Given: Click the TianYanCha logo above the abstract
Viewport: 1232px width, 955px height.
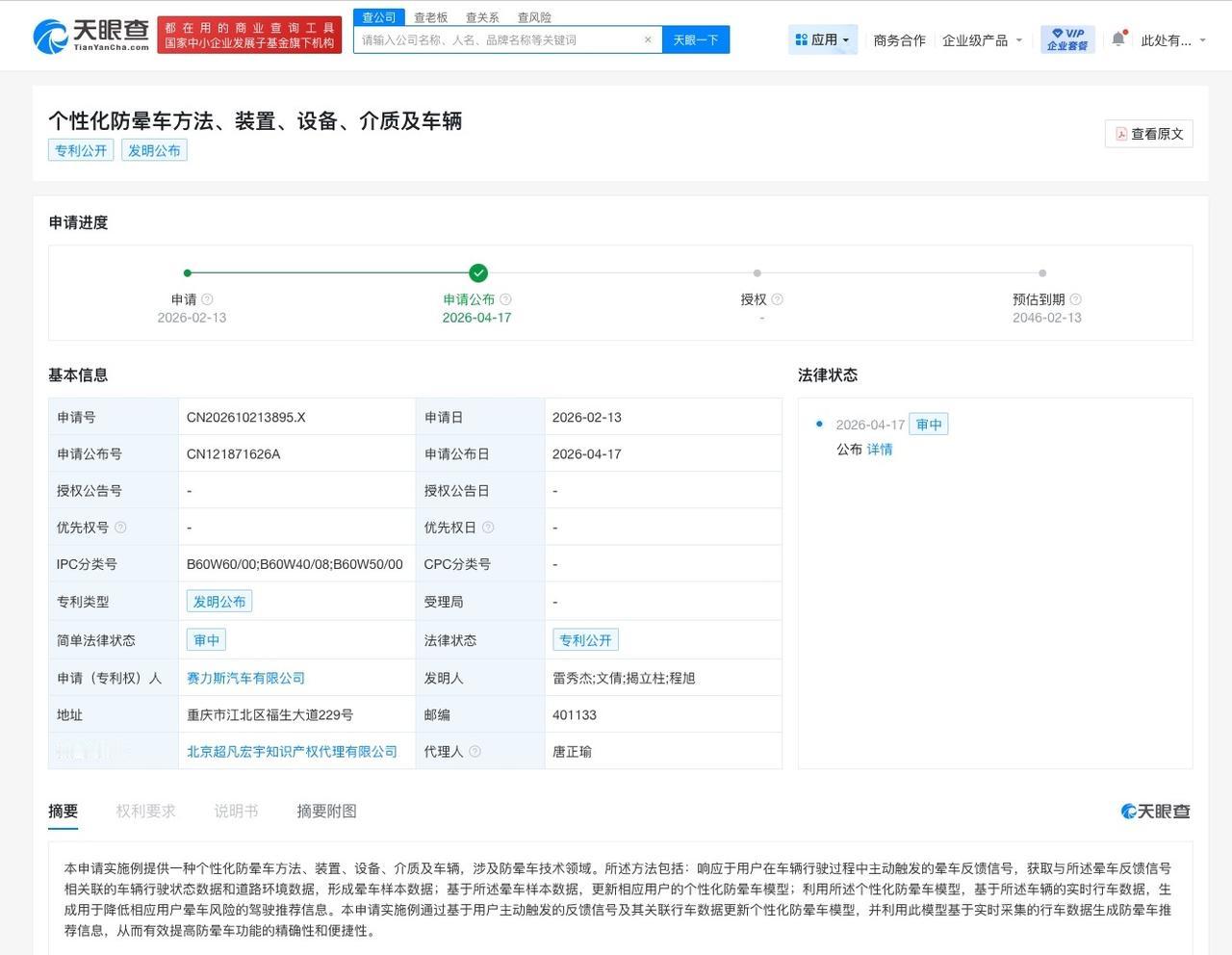Looking at the screenshot, I should click(x=1154, y=812).
